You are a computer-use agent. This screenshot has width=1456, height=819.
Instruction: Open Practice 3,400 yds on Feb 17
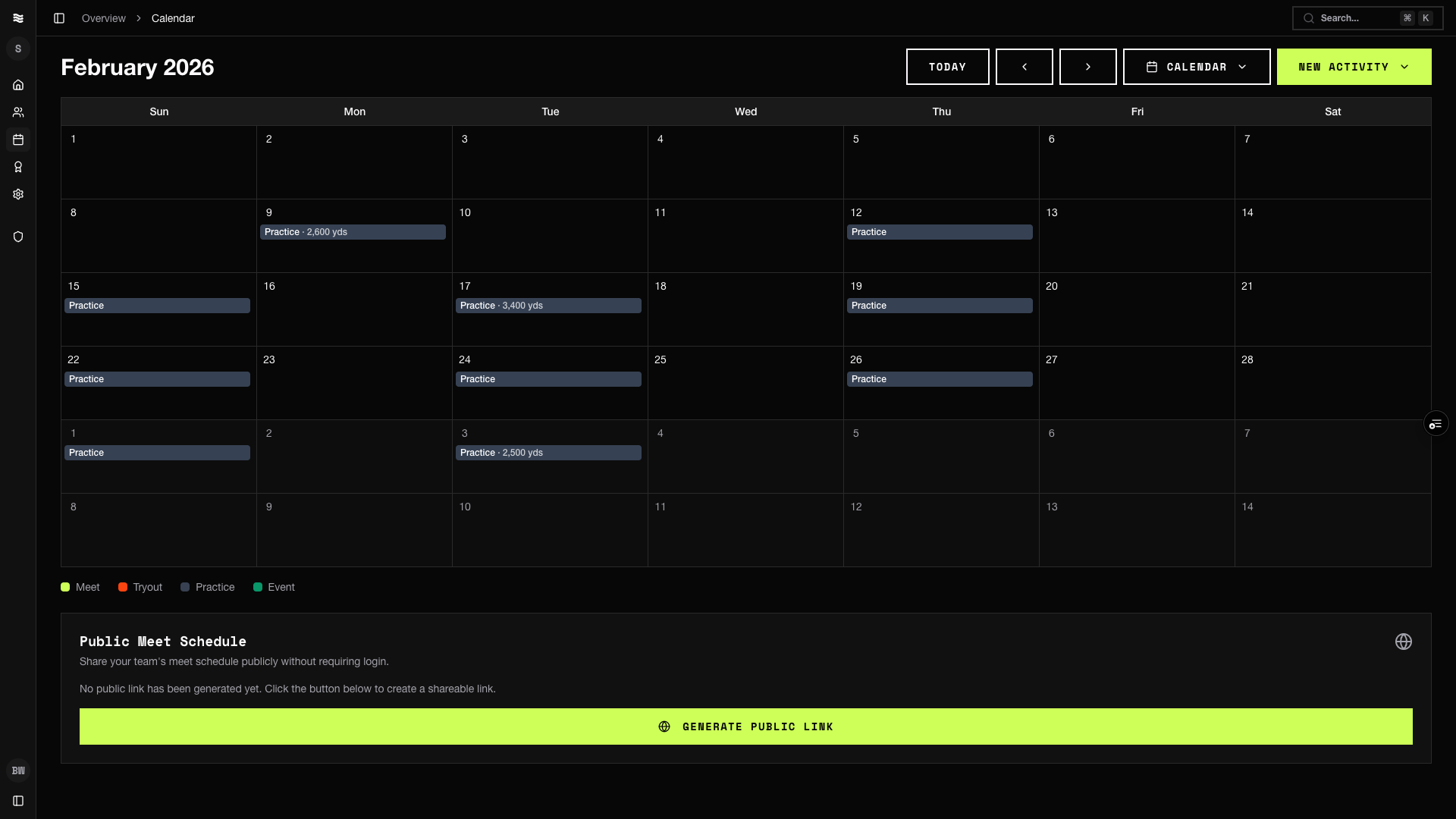pos(548,306)
